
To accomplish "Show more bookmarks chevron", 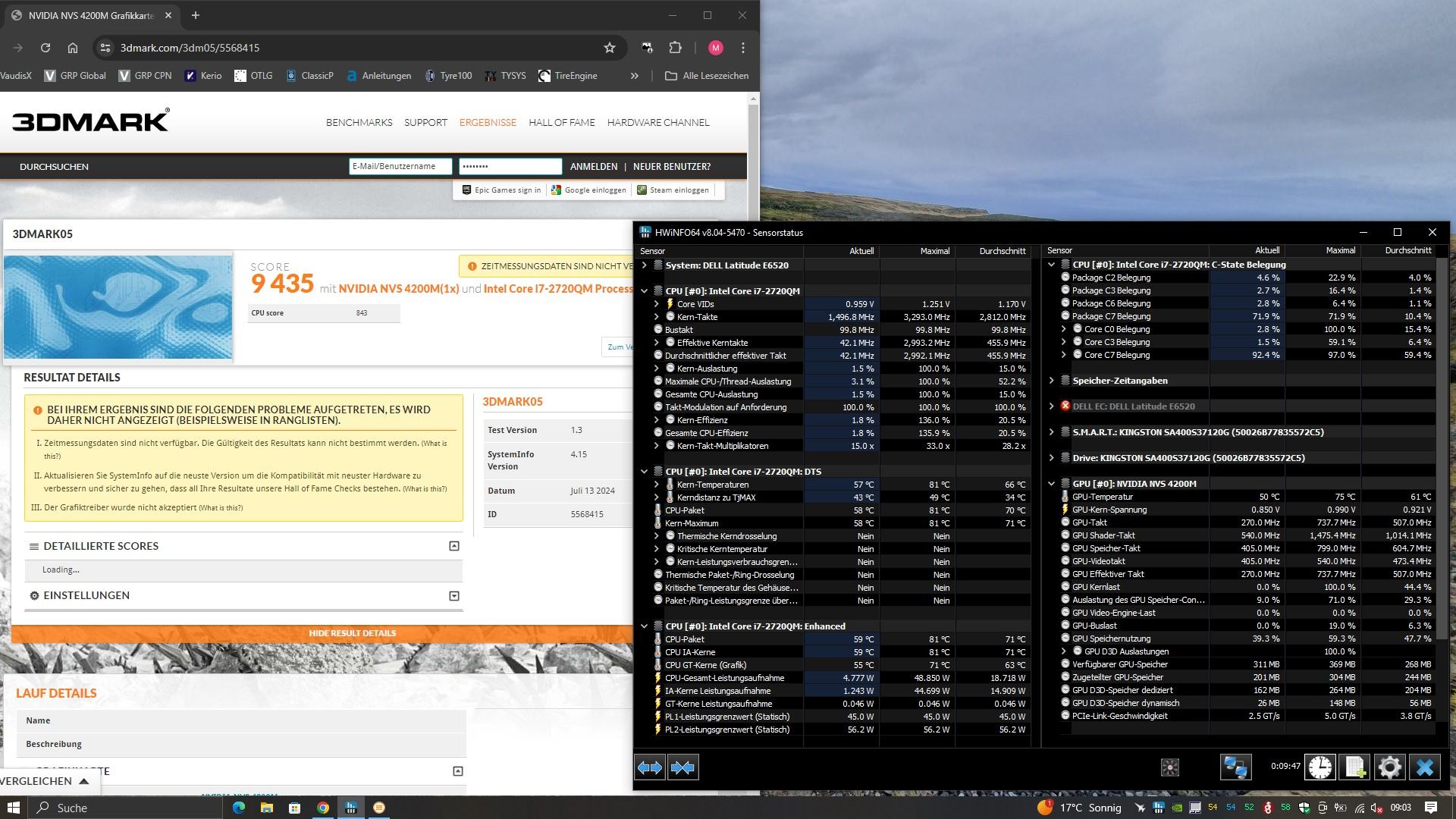I will click(x=635, y=76).
